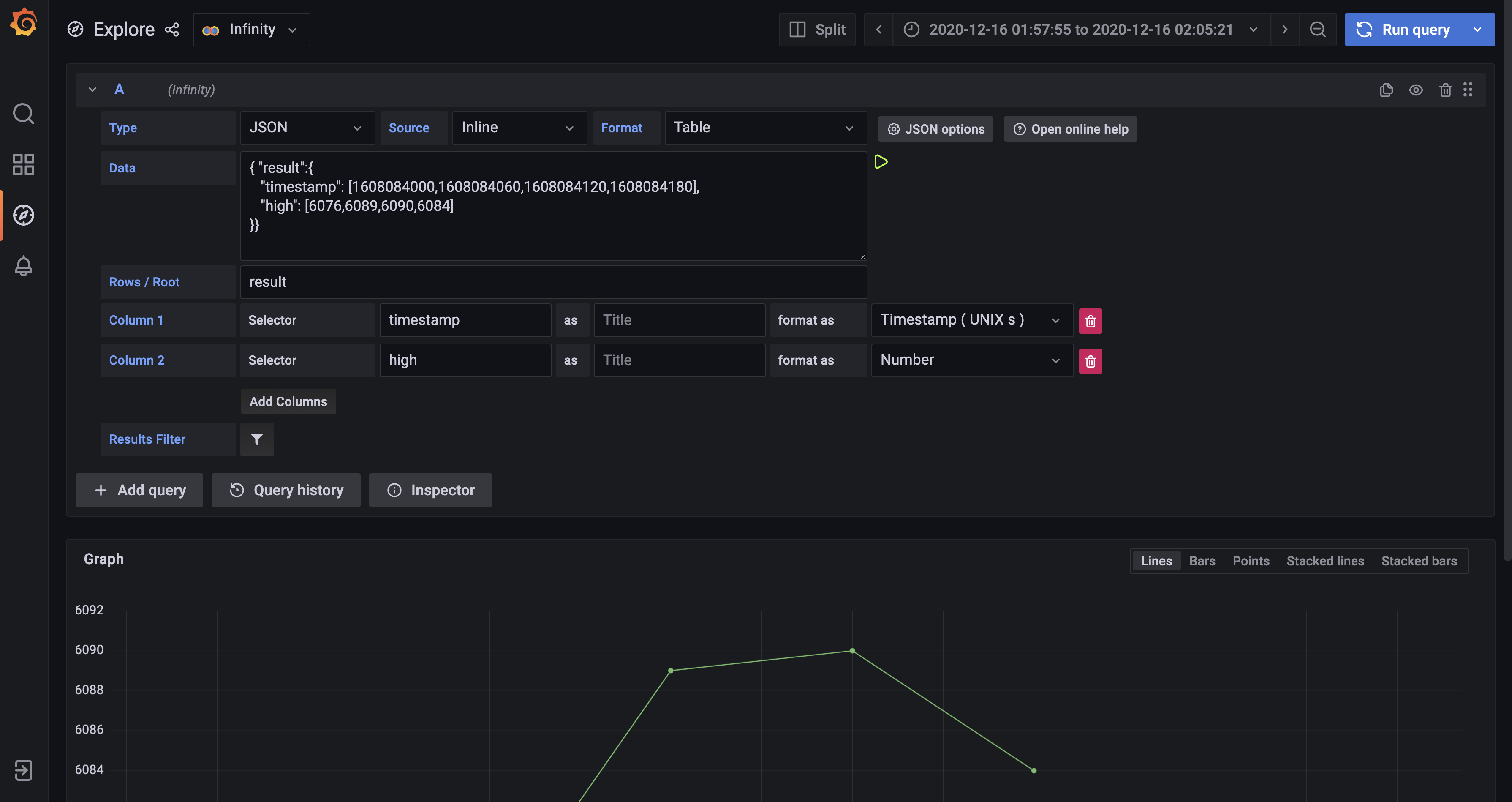Open Query history
This screenshot has height=802, width=1512.
[286, 490]
